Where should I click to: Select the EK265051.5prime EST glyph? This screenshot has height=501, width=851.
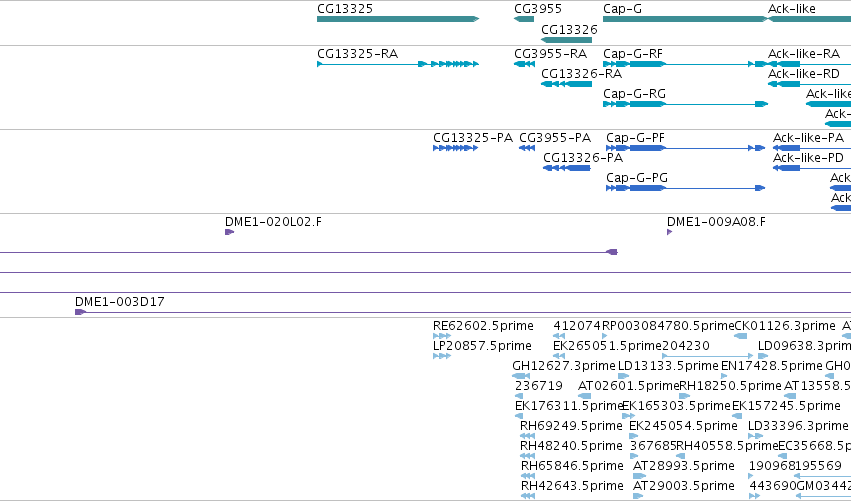point(559,356)
